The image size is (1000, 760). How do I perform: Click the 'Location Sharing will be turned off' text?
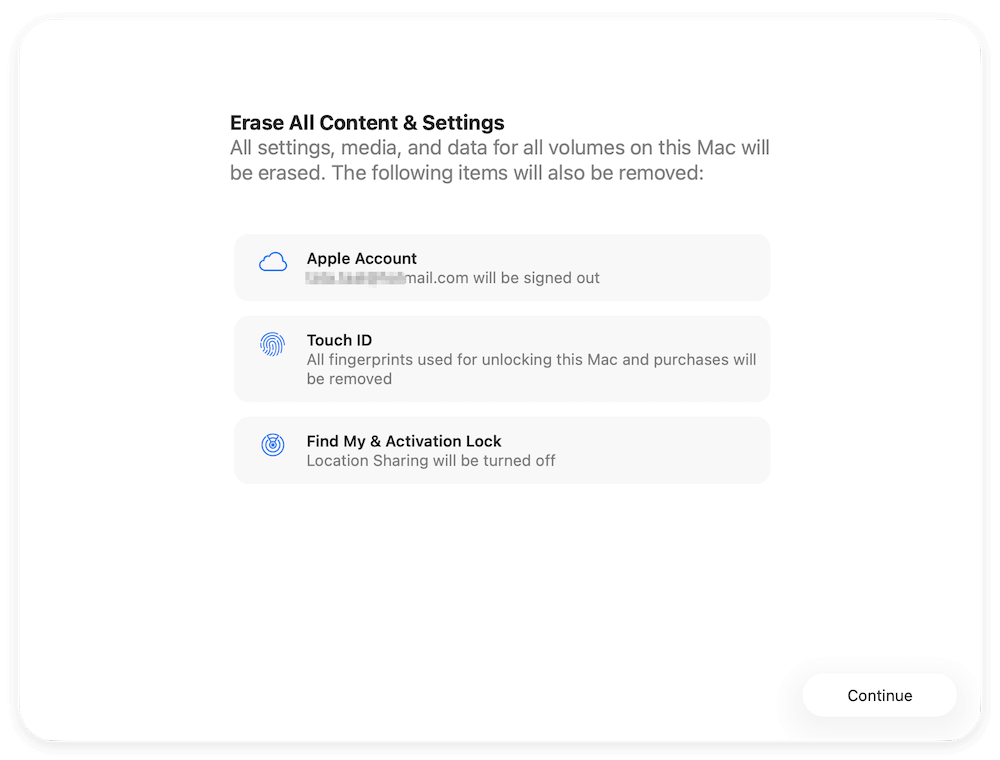[431, 460]
